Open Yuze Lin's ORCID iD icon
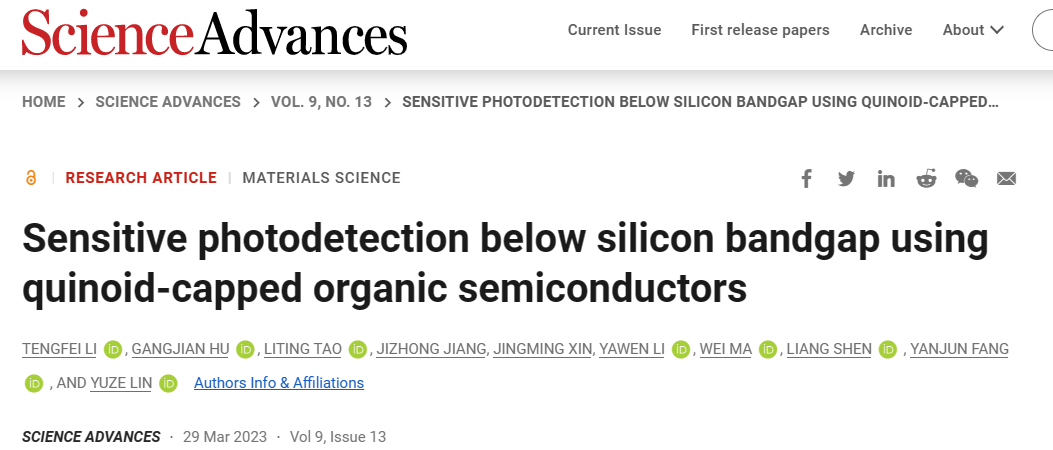This screenshot has height=450, width=1053. [x=169, y=384]
